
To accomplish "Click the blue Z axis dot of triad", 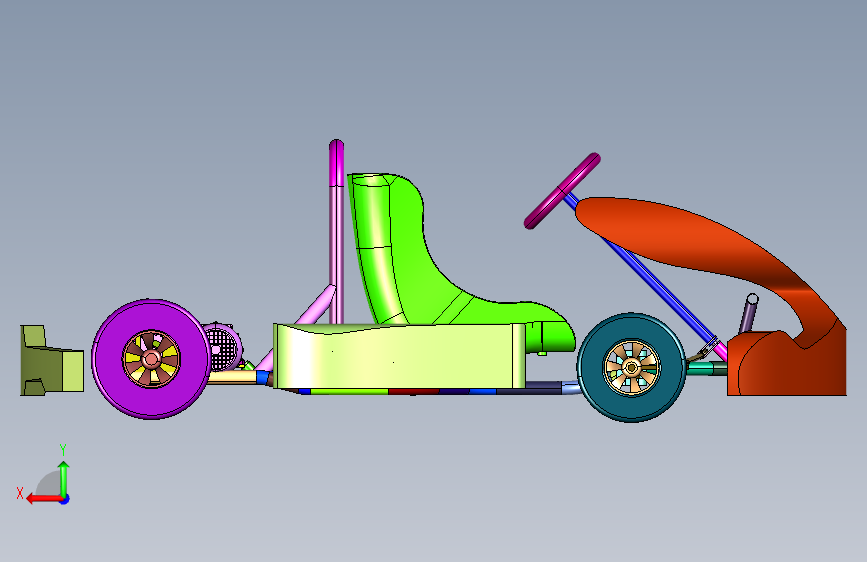I will pyautogui.click(x=65, y=499).
